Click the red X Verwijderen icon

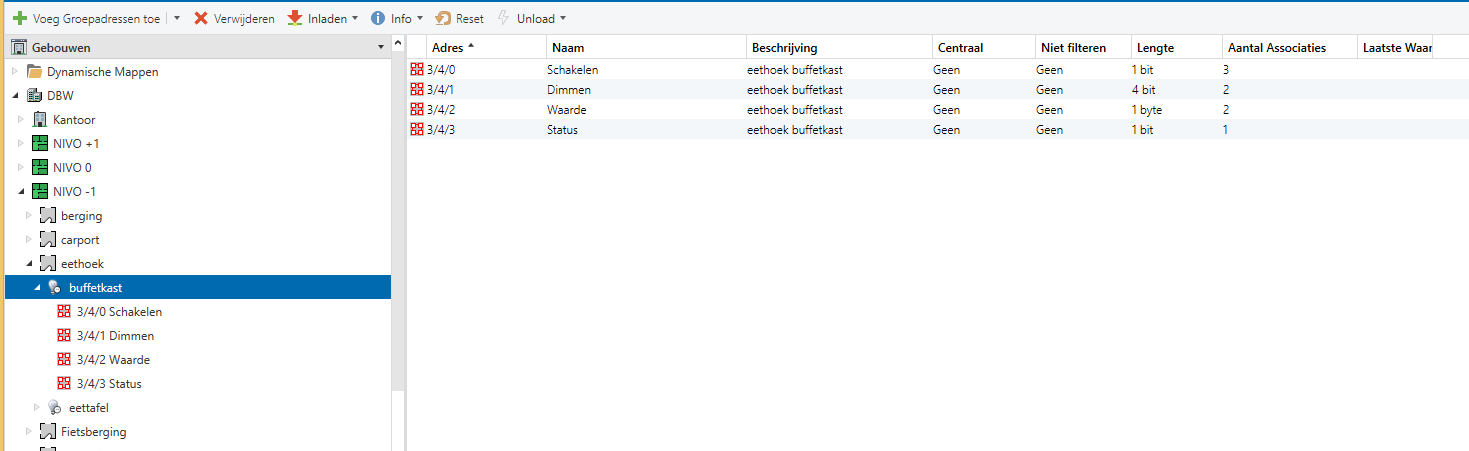(x=201, y=18)
